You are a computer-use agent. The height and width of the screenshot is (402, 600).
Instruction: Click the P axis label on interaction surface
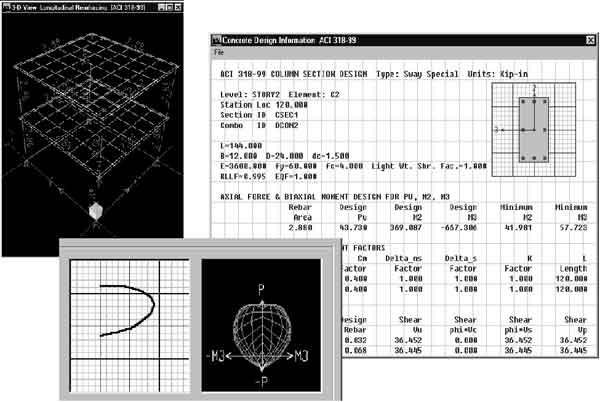[261, 290]
